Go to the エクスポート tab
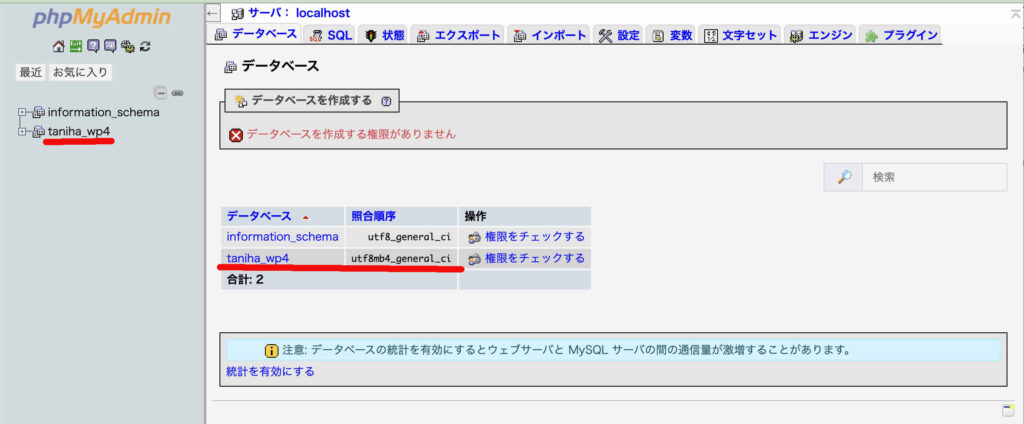The image size is (1024, 424). (x=458, y=35)
